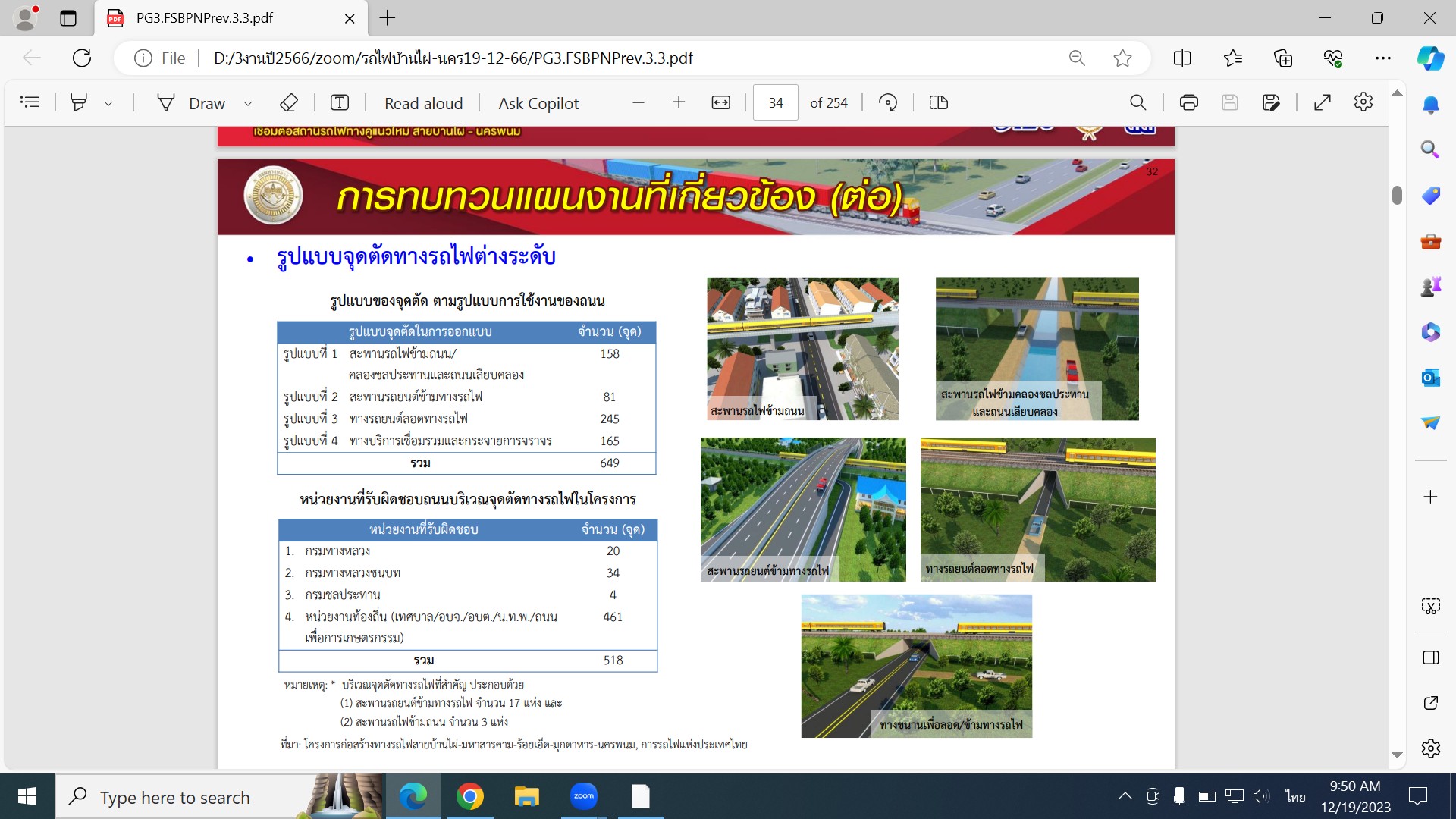
Task: Enter full screen mode
Action: coord(1323,102)
